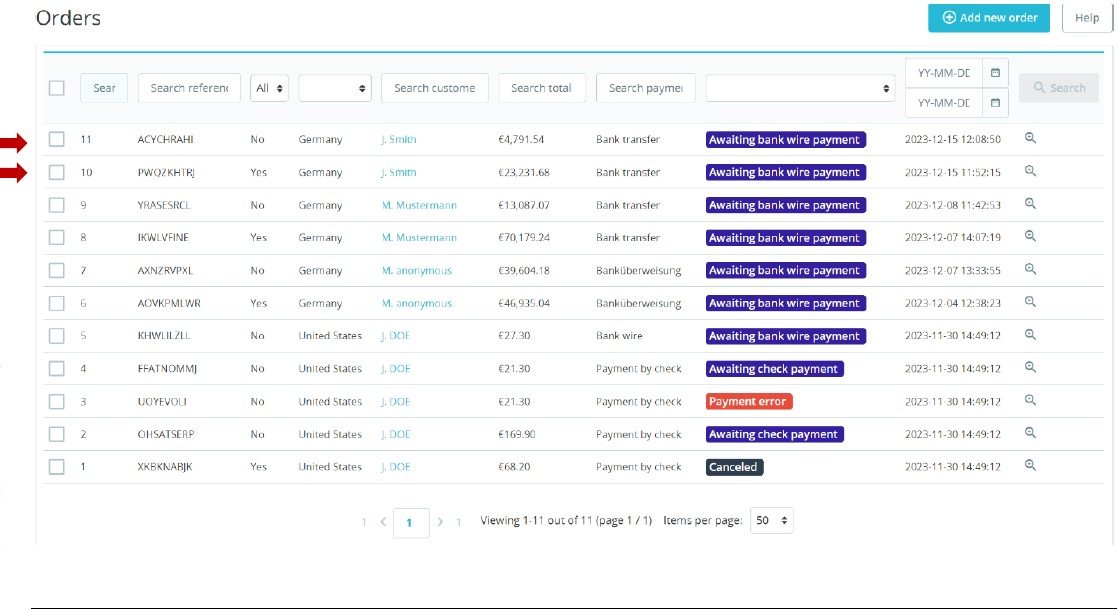Click magnifier view icon for order 11
The height and width of the screenshot is (610, 1119).
pos(1030,139)
